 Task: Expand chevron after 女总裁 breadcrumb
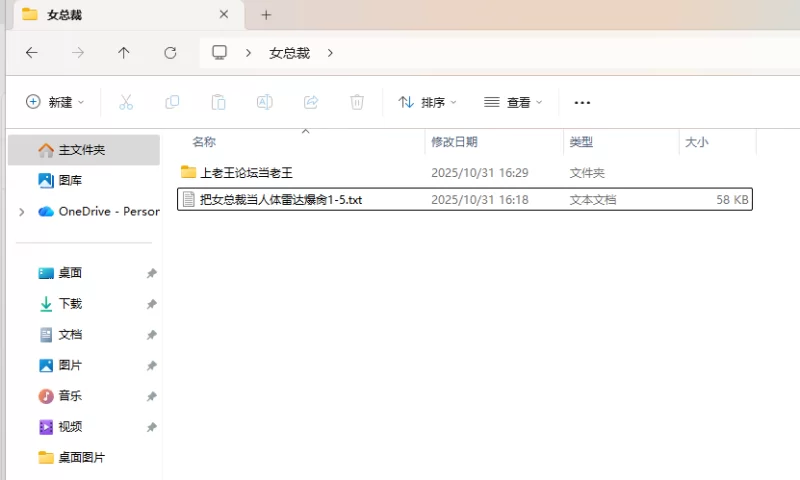click(330, 53)
